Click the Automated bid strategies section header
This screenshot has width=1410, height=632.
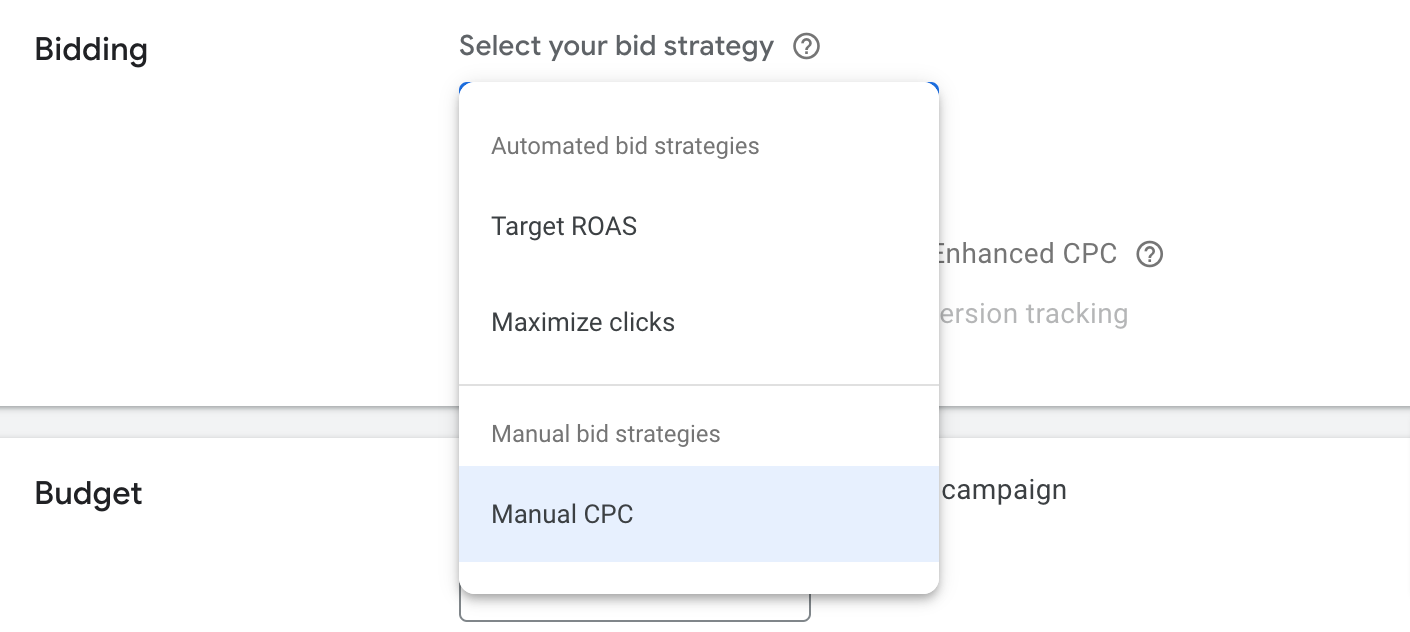pyautogui.click(x=625, y=146)
